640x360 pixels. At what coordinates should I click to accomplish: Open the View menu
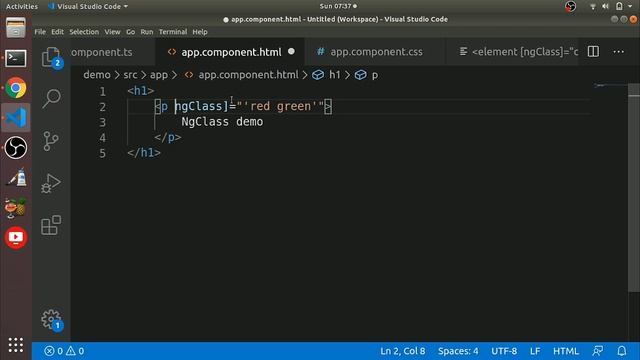(112, 32)
